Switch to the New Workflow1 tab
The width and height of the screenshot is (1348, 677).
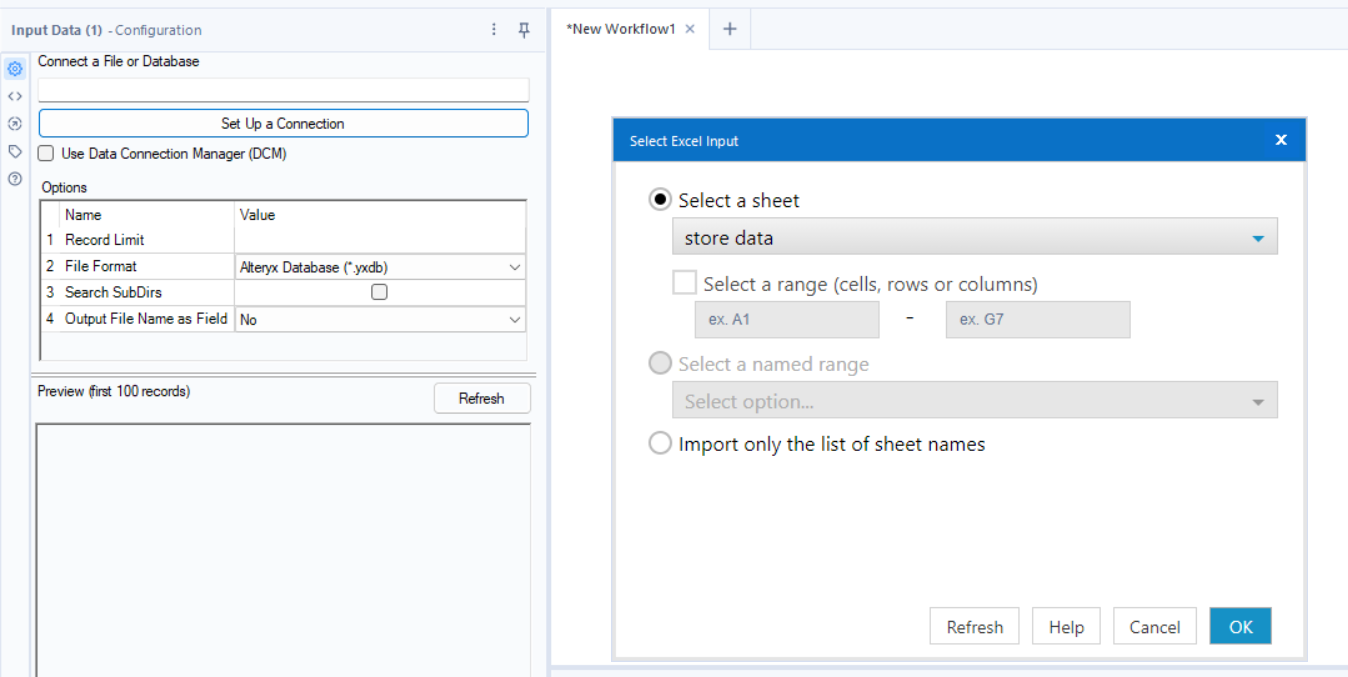pyautogui.click(x=620, y=29)
